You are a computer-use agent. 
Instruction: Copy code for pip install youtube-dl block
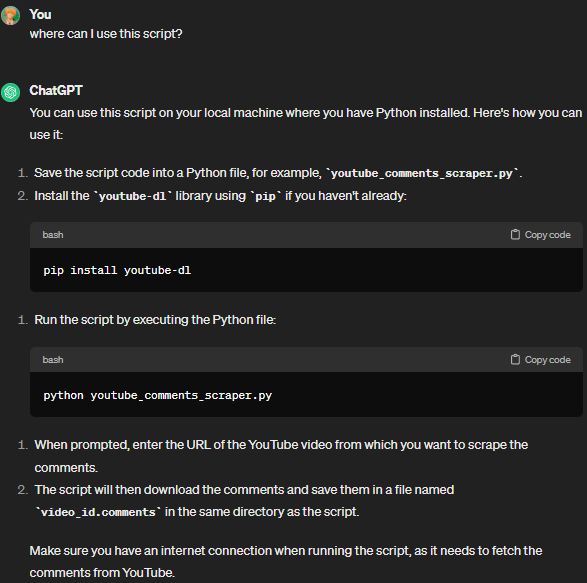click(x=541, y=234)
